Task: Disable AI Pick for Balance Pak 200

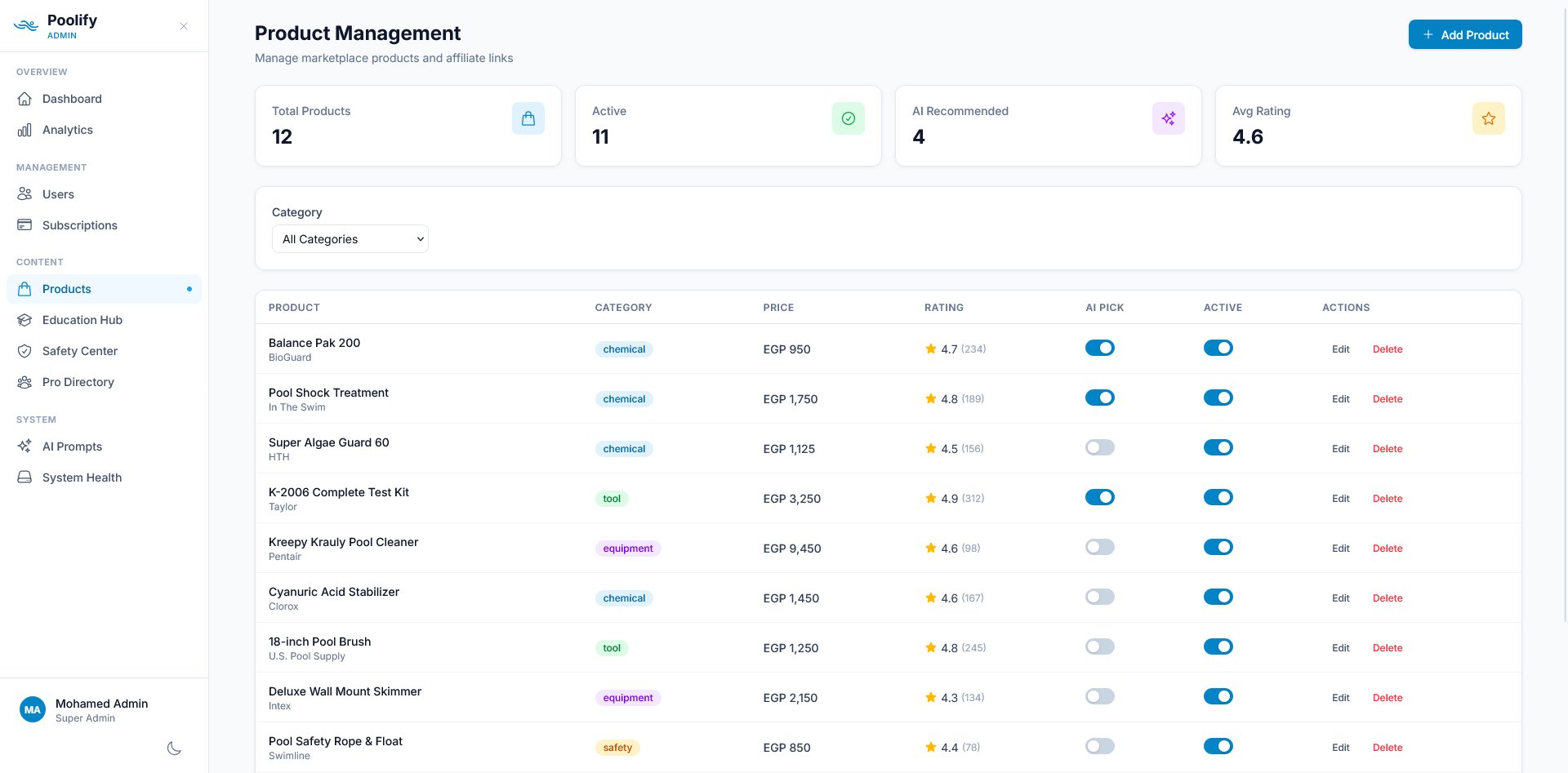Action: (1100, 348)
